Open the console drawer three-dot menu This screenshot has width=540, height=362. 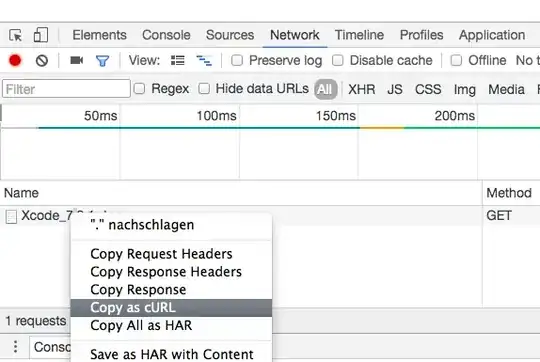click(15, 347)
